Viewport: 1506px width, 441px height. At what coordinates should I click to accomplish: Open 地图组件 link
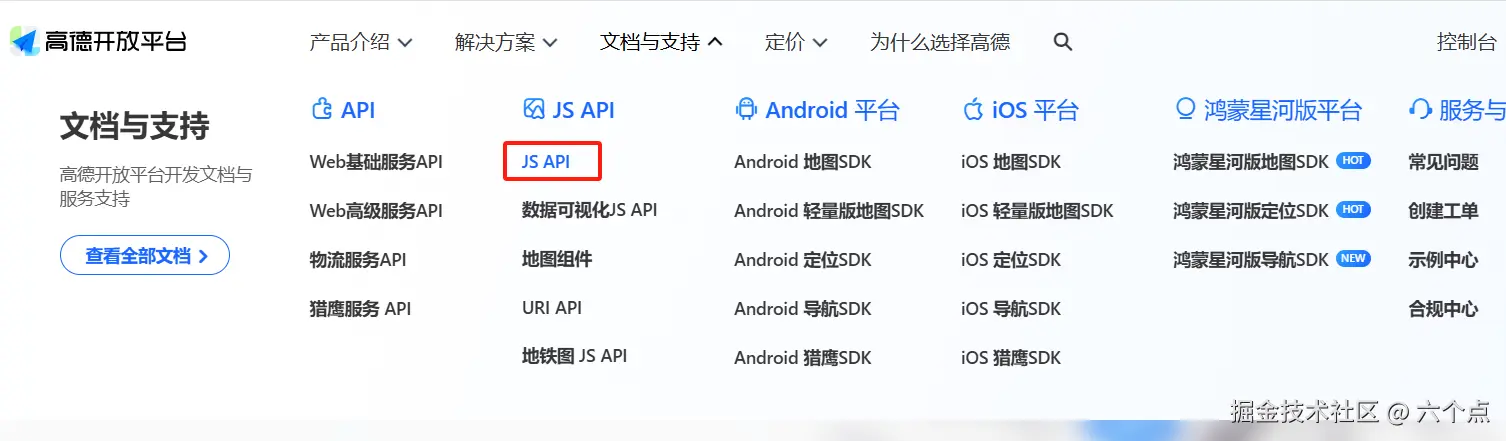[557, 259]
